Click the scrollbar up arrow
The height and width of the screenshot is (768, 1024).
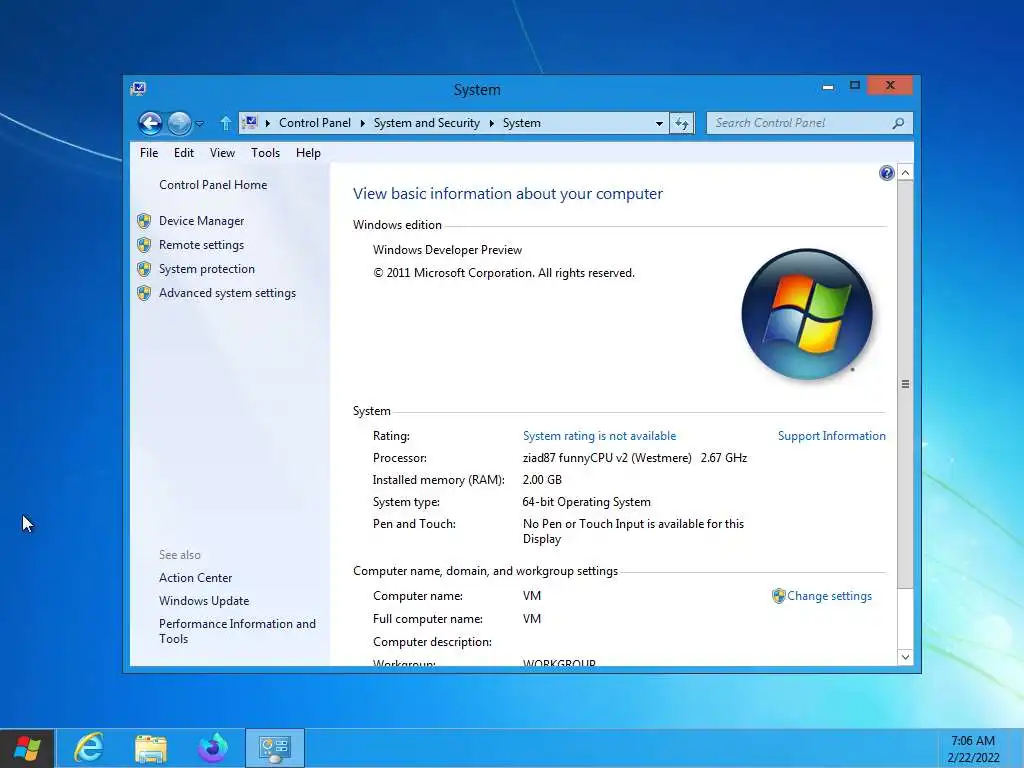[x=905, y=173]
